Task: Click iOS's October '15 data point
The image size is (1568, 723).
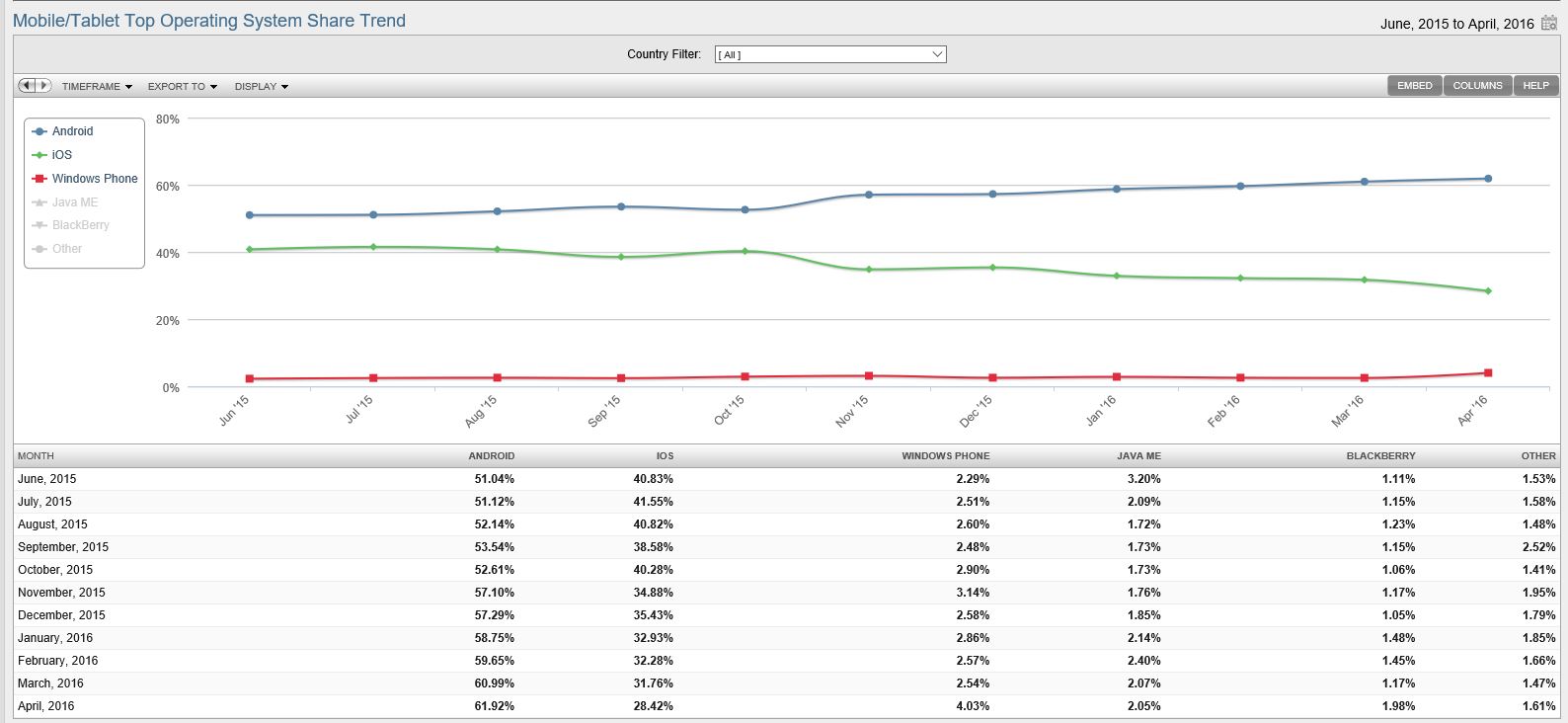Action: click(745, 251)
